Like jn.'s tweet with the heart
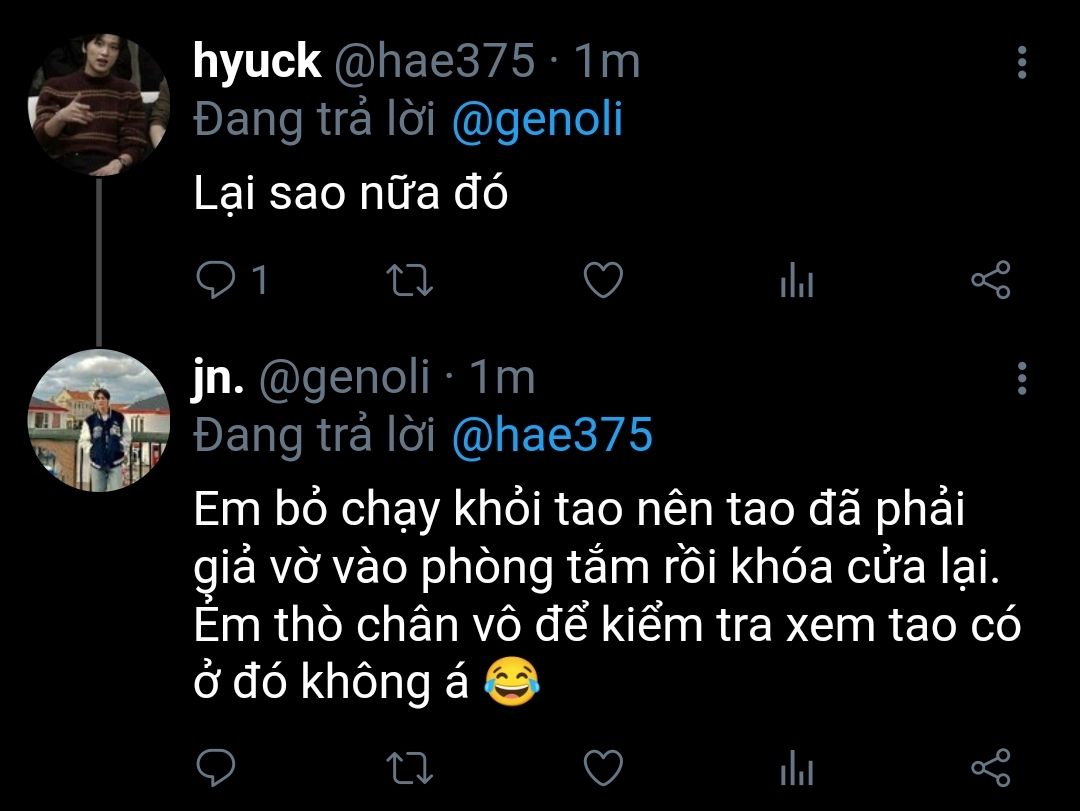Viewport: 1080px width, 811px height. point(603,768)
